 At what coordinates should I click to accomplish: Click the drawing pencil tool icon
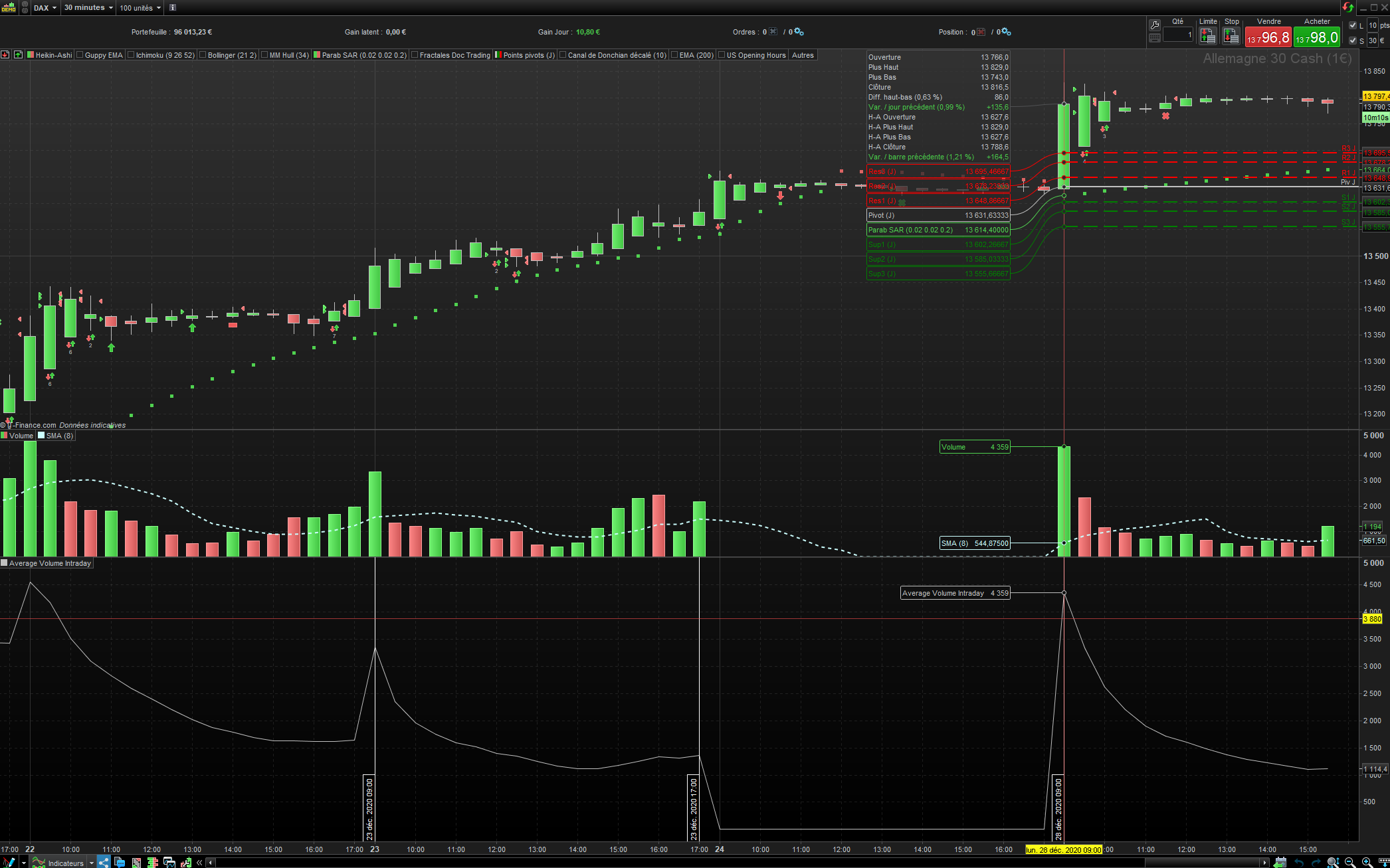point(8,862)
